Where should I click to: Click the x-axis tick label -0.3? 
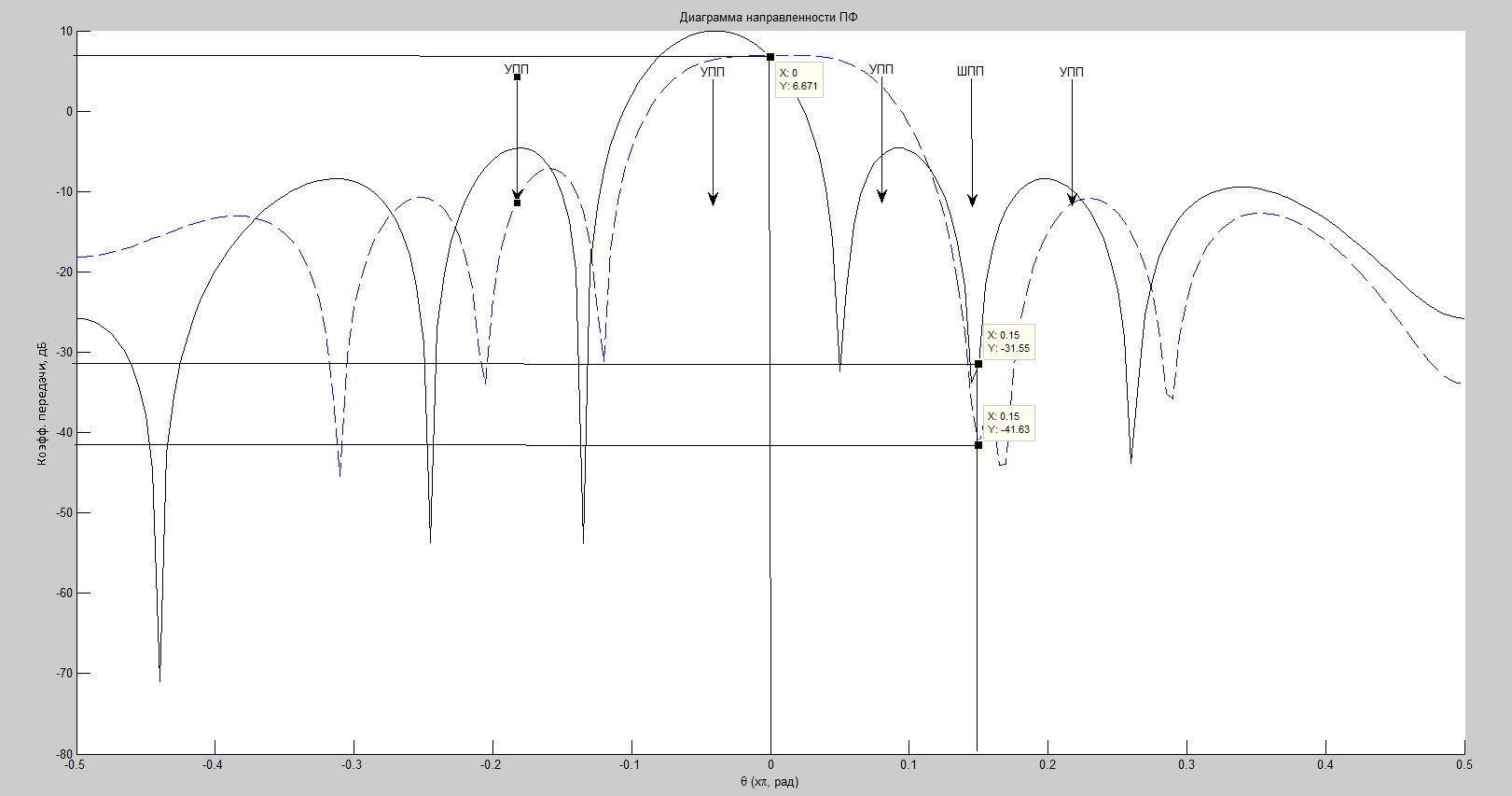[x=353, y=764]
